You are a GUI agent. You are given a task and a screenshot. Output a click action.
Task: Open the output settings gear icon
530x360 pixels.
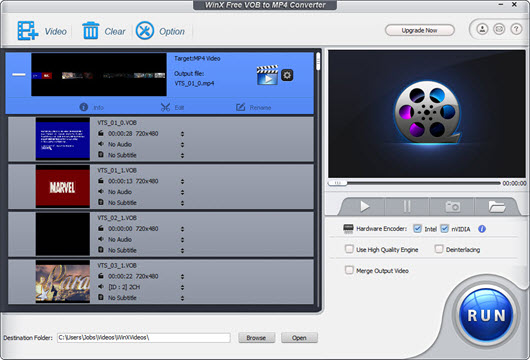[x=287, y=75]
